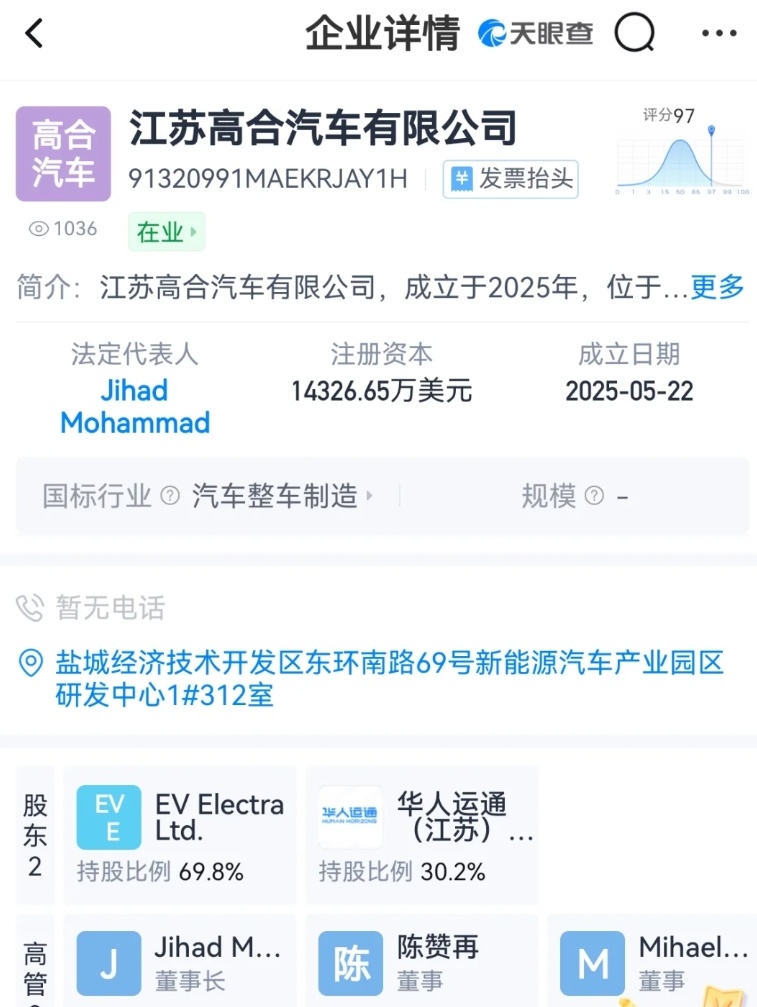Open shareholder EV Electra Ltd. card
The width and height of the screenshot is (757, 1007).
click(180, 836)
